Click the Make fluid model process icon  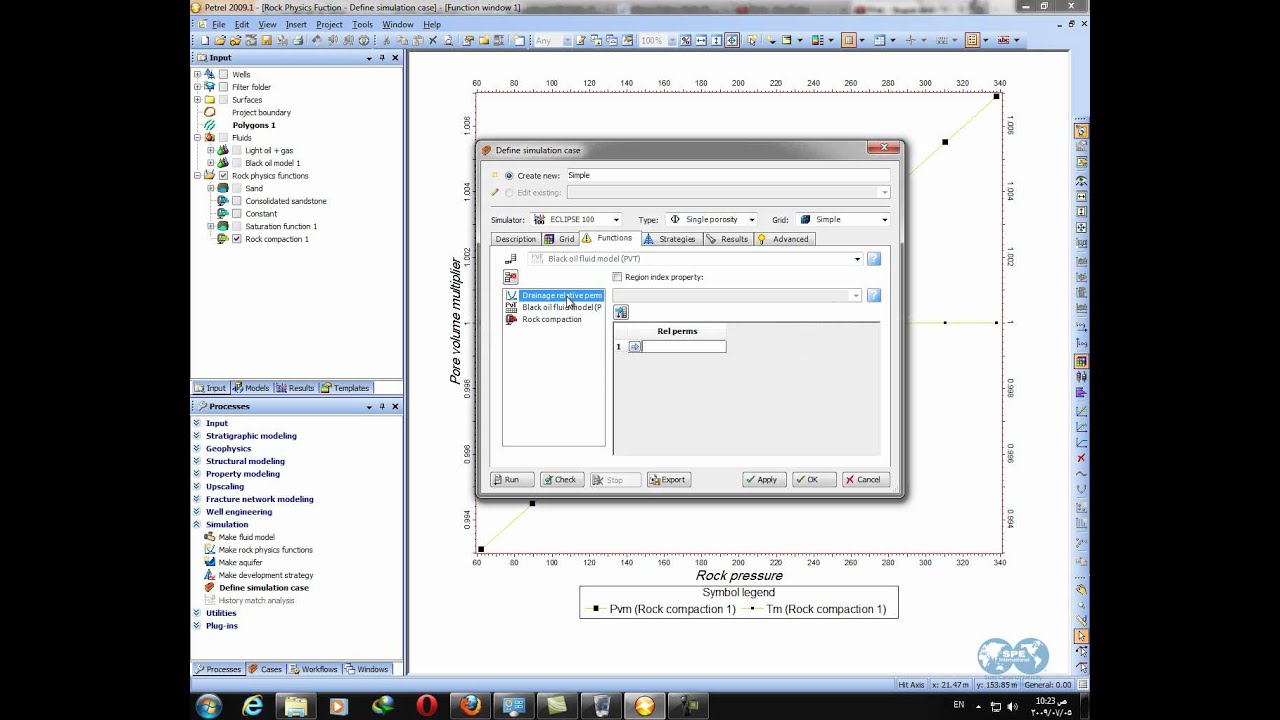point(210,537)
